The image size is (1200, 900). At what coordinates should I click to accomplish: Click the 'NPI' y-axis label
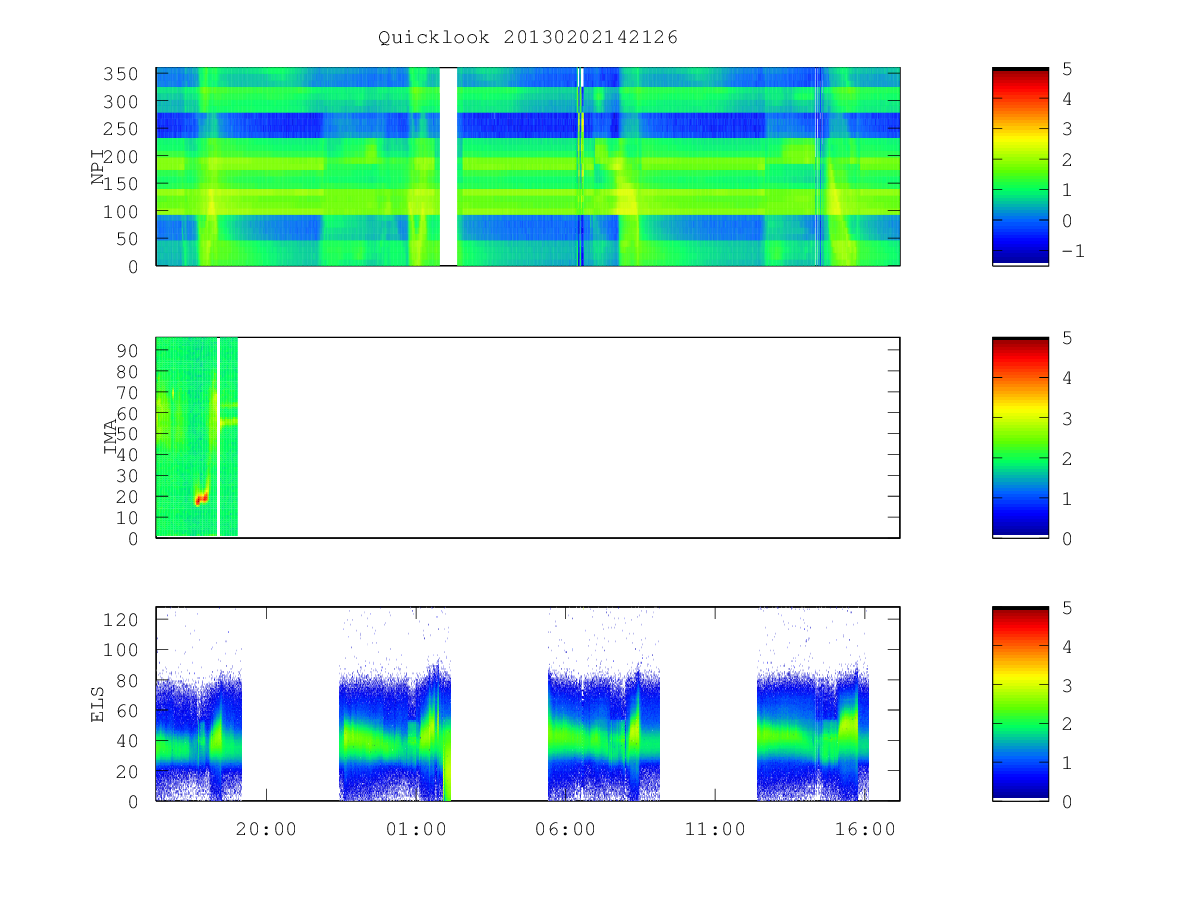[98, 167]
